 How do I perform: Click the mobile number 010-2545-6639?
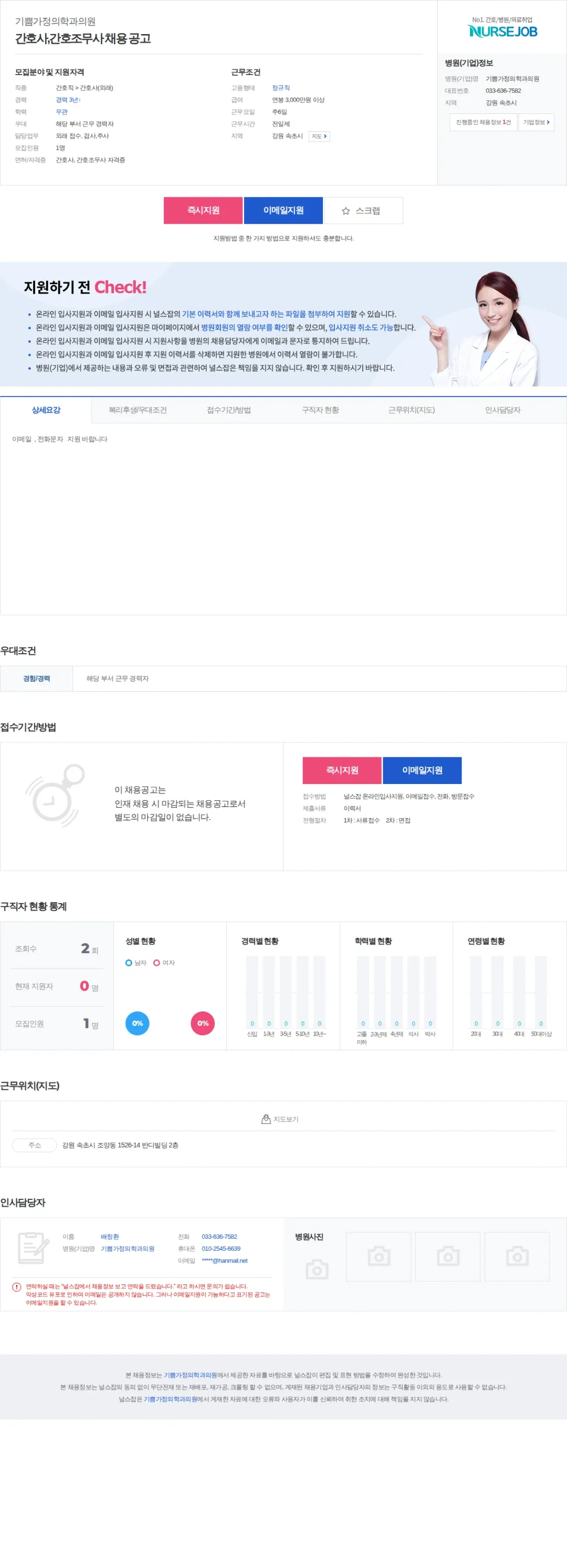[221, 1248]
